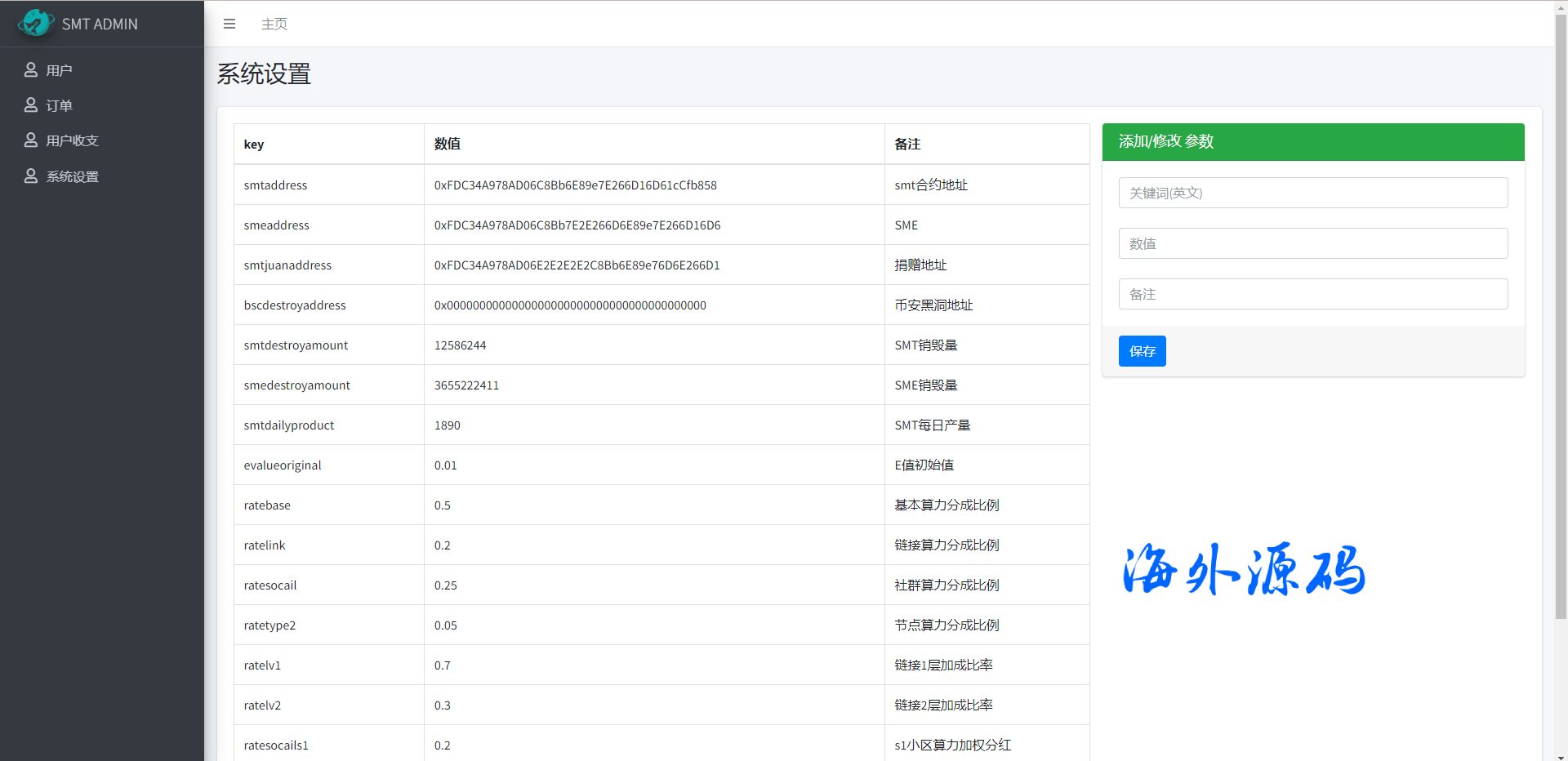Select 系统设置 in the sidebar
Screen dimensions: 1568x761
[73, 177]
